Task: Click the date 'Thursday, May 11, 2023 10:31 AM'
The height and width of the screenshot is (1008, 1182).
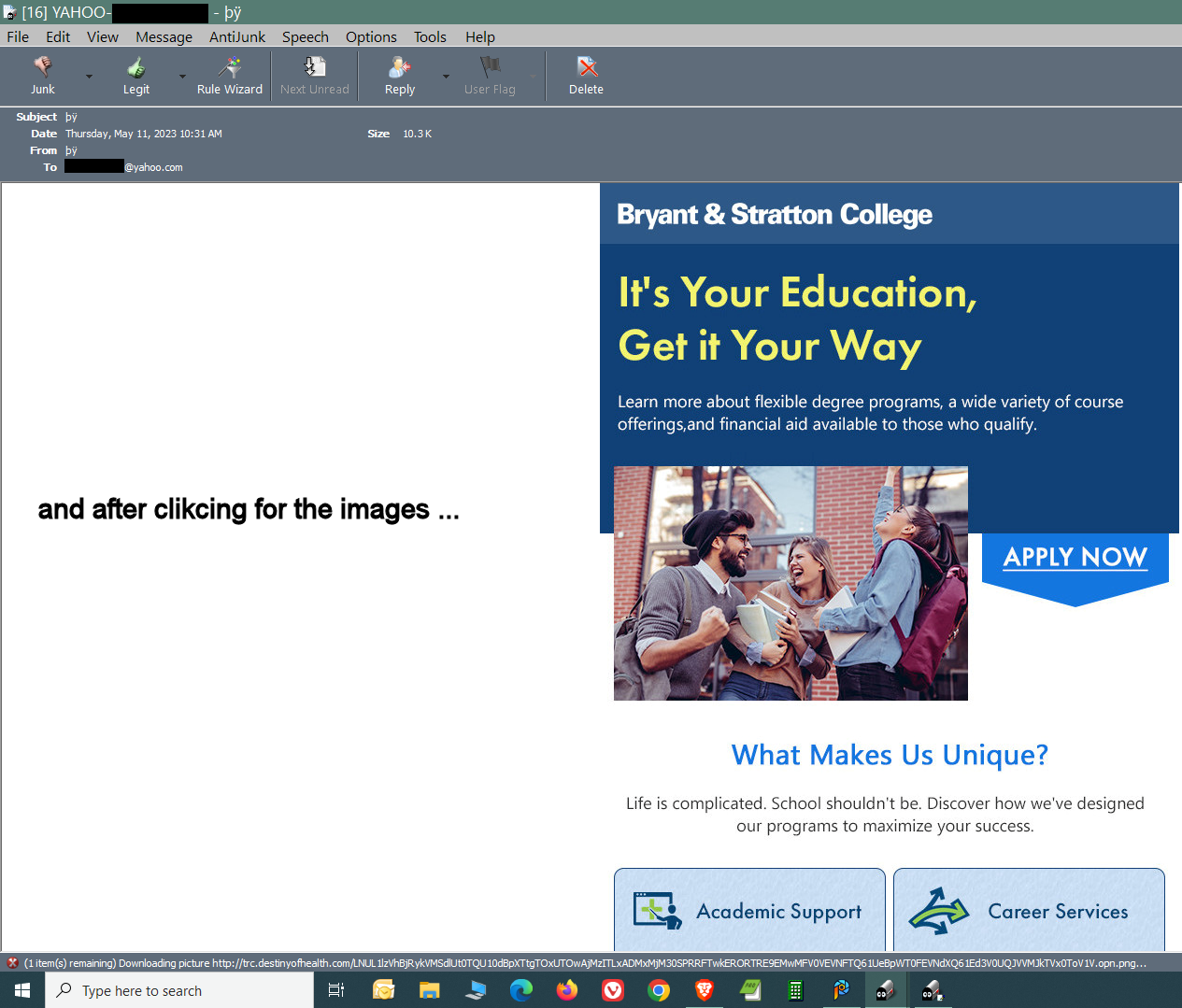Action: click(144, 134)
